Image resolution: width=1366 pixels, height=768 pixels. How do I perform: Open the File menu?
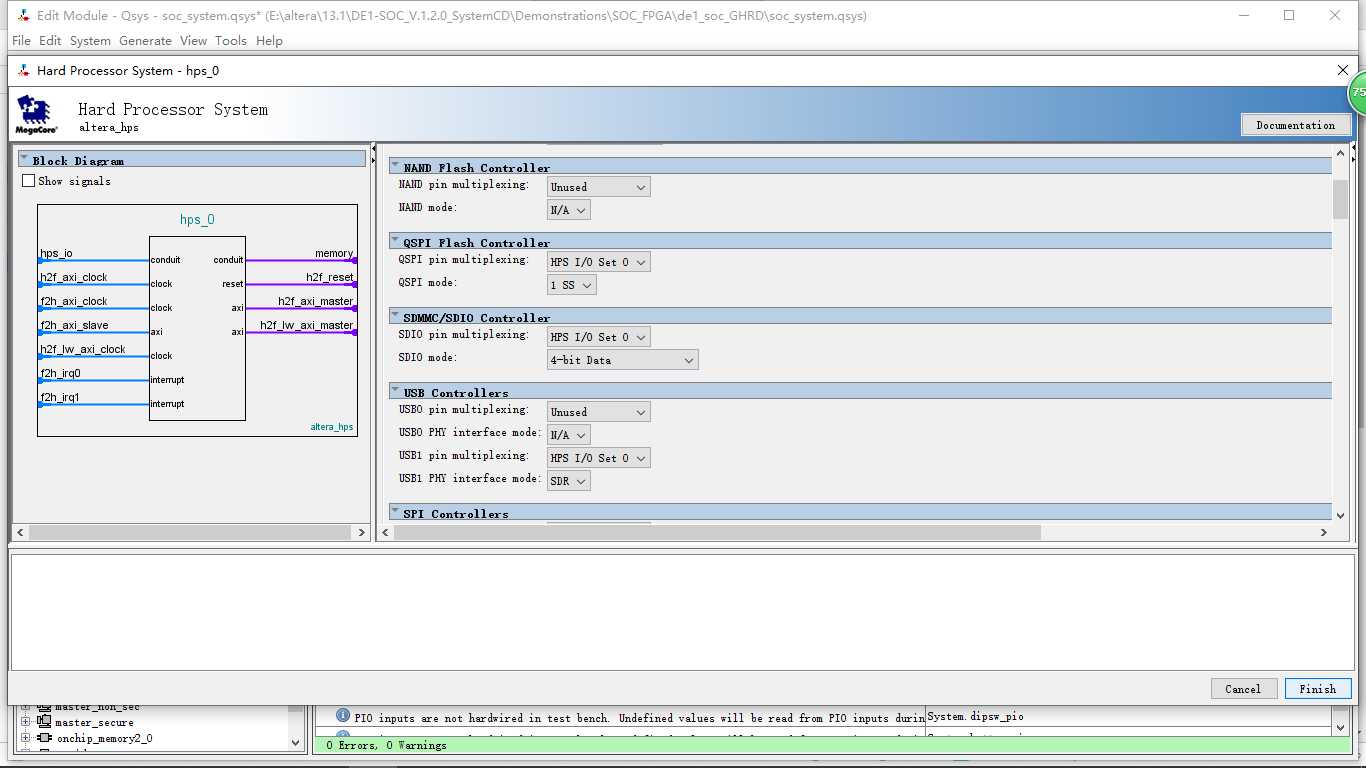click(x=21, y=41)
